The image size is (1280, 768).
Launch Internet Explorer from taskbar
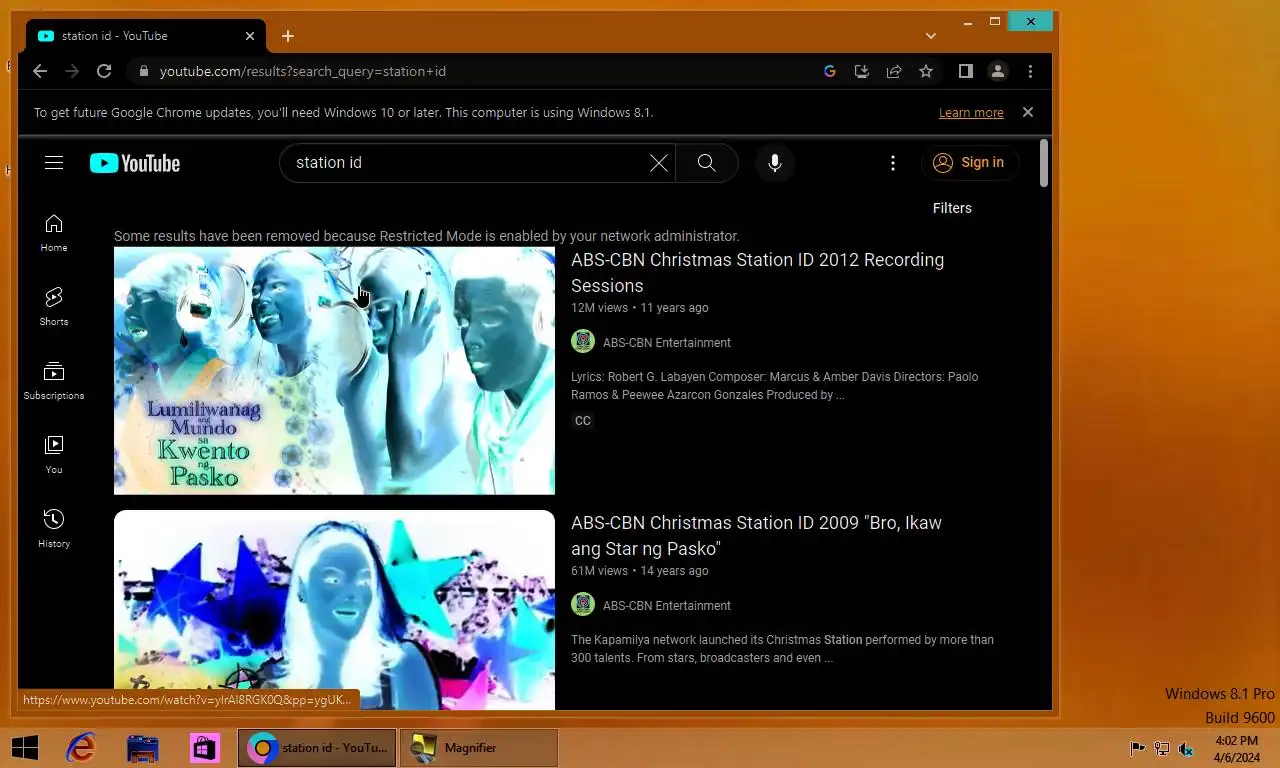pos(81,747)
